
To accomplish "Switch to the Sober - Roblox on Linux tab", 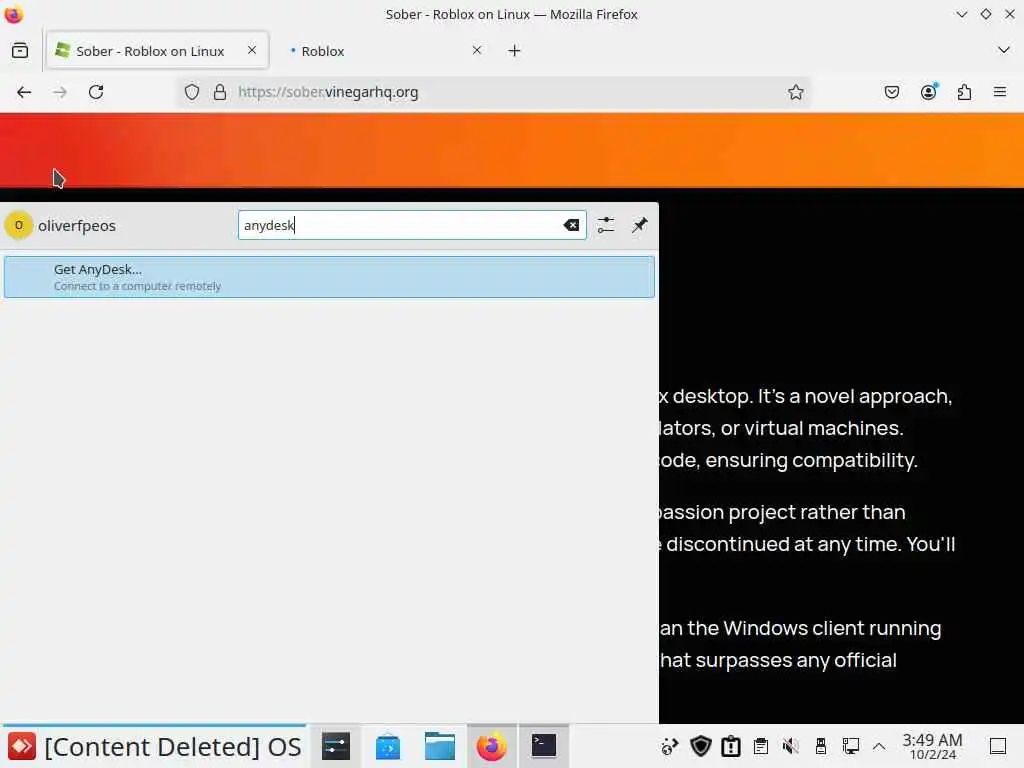I will click(x=157, y=50).
